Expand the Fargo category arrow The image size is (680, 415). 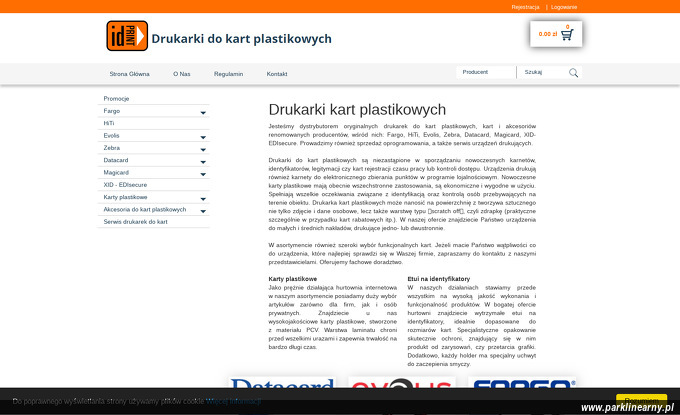pos(203,113)
